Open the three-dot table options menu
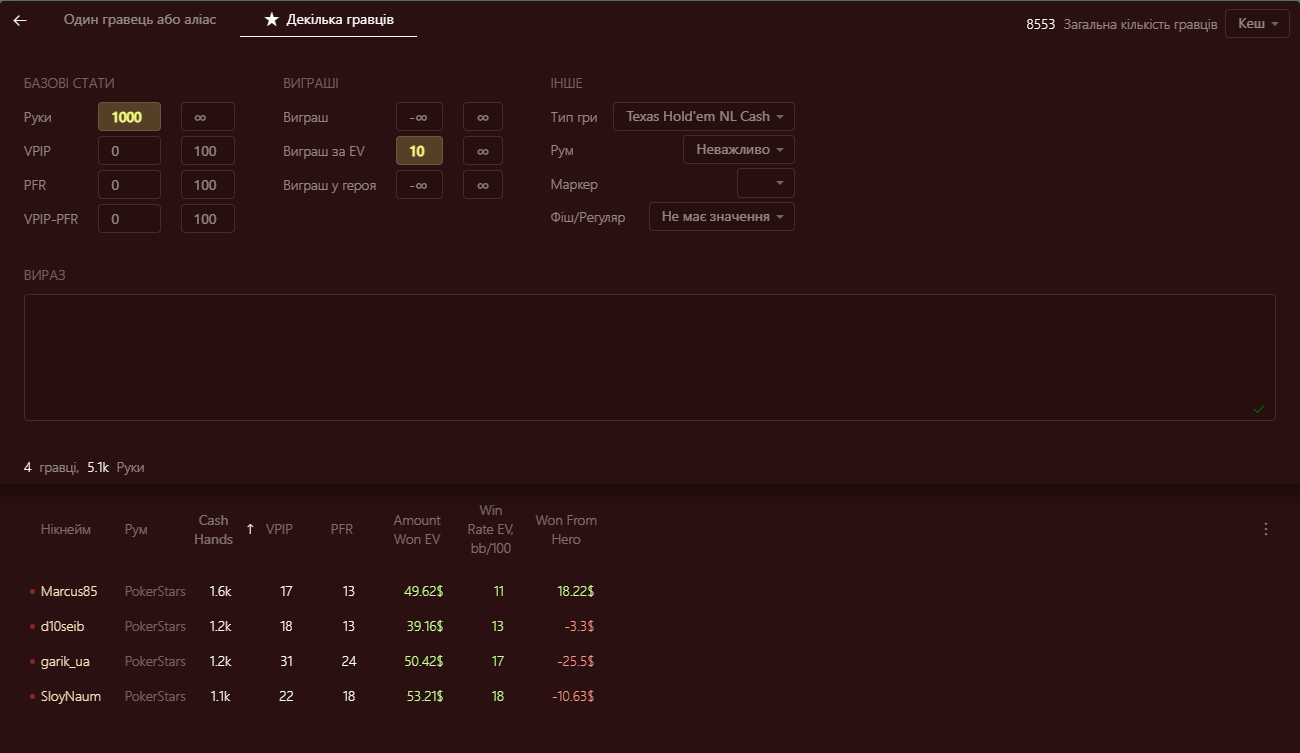The image size is (1300, 753). [1266, 529]
